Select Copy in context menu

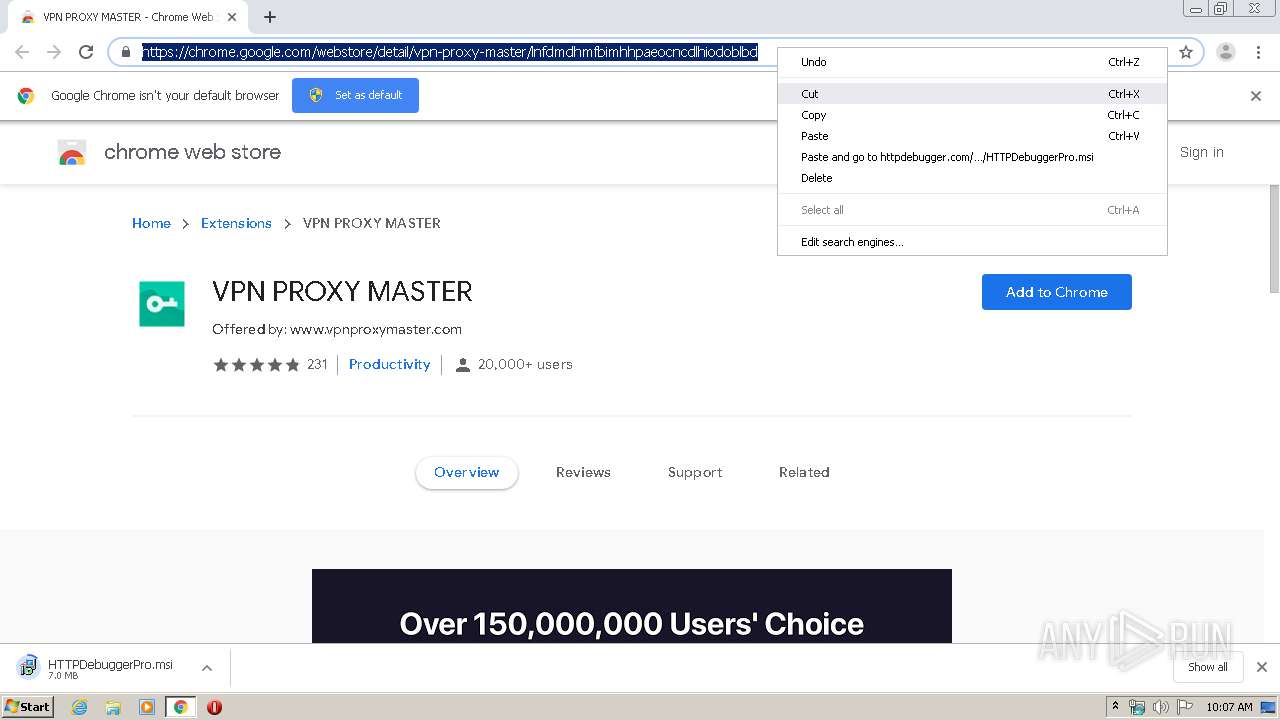pyautogui.click(x=972, y=115)
